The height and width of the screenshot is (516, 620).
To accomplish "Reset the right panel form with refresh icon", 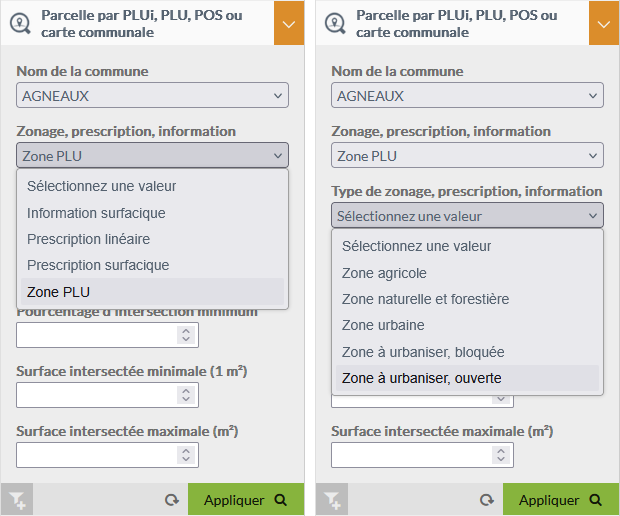I will pyautogui.click(x=486, y=500).
